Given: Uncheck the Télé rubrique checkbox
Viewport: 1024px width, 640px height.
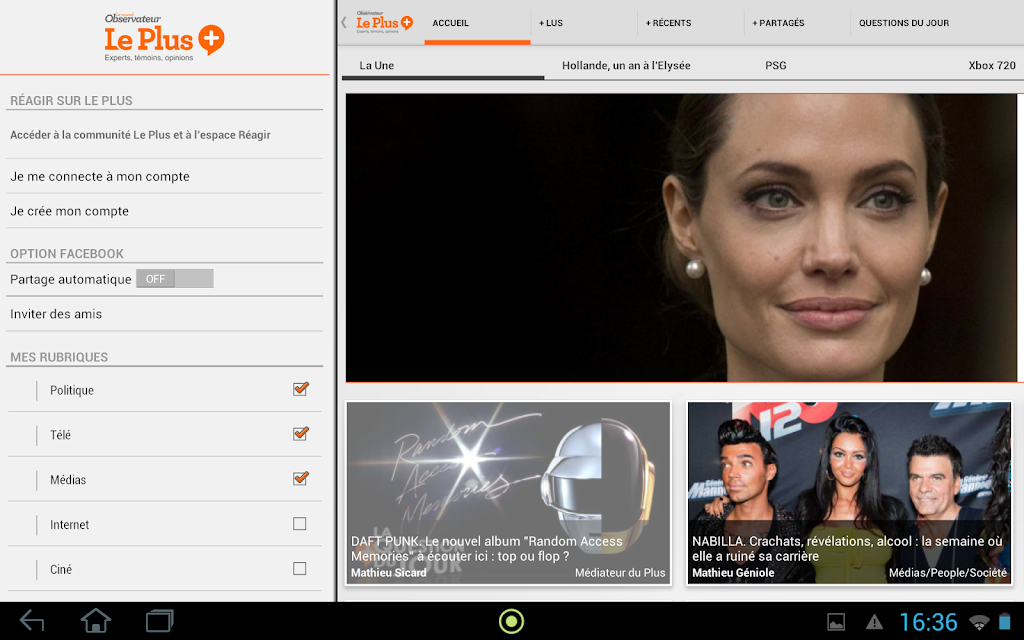Looking at the screenshot, I should click(300, 434).
